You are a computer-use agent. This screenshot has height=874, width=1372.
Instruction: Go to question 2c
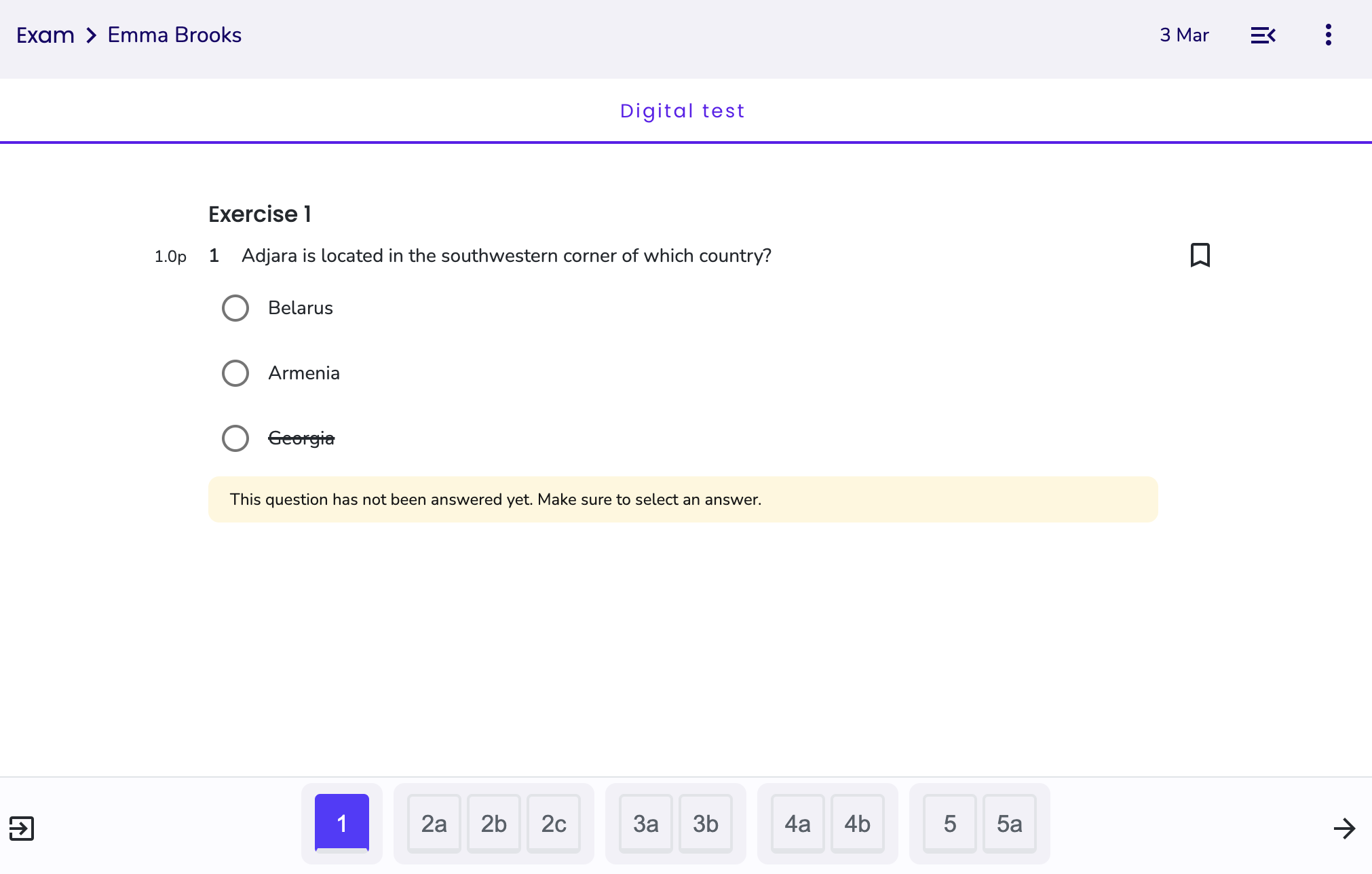554,824
